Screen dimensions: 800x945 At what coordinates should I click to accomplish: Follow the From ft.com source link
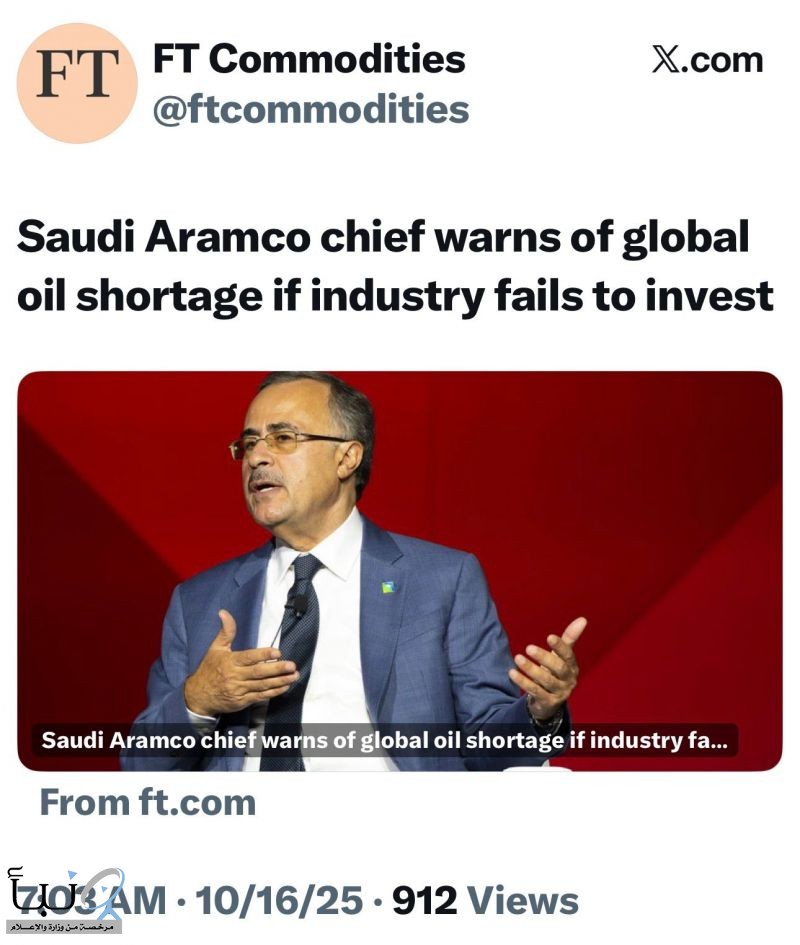[x=148, y=802]
